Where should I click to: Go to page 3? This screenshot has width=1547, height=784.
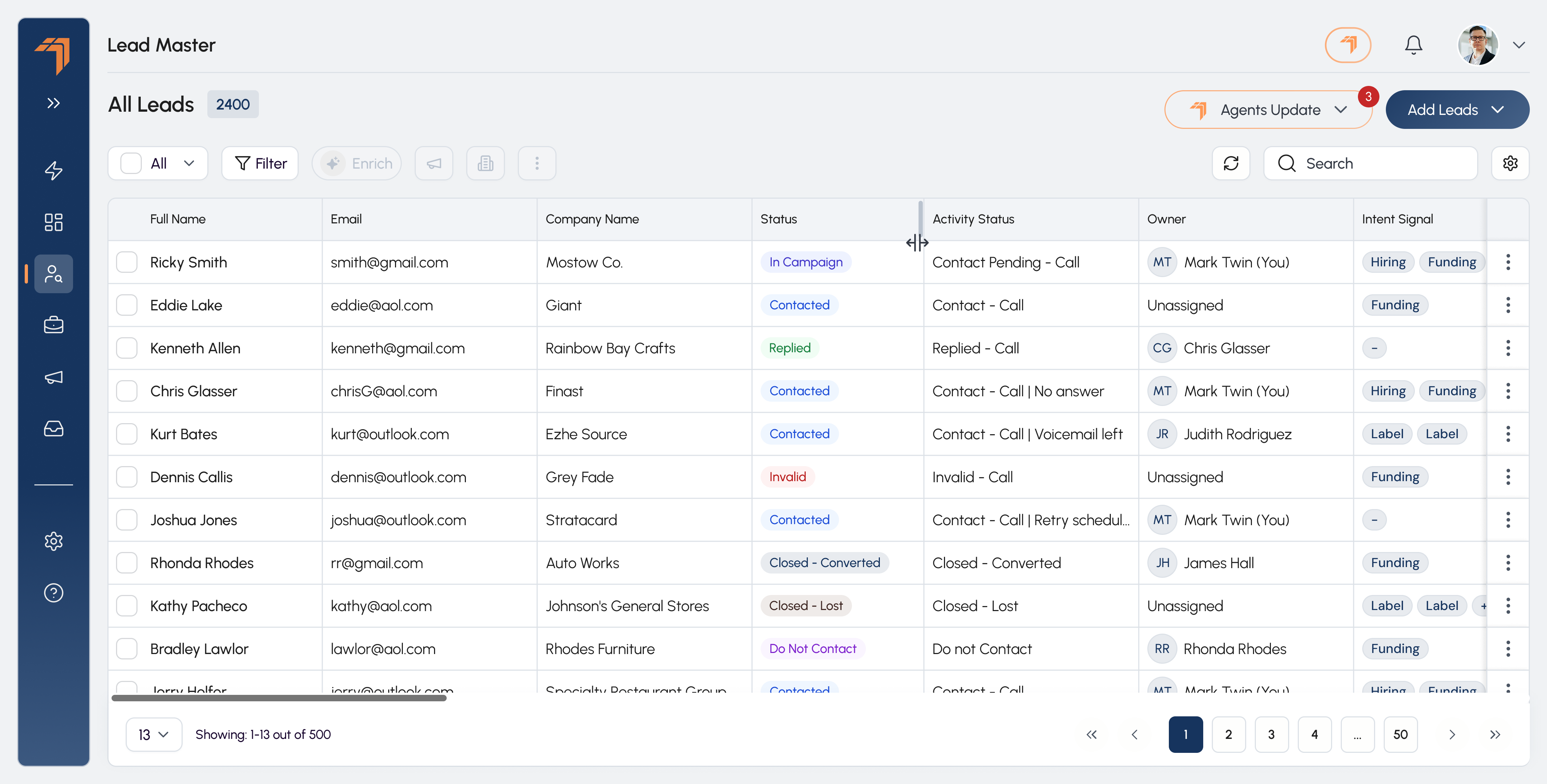pyautogui.click(x=1271, y=734)
